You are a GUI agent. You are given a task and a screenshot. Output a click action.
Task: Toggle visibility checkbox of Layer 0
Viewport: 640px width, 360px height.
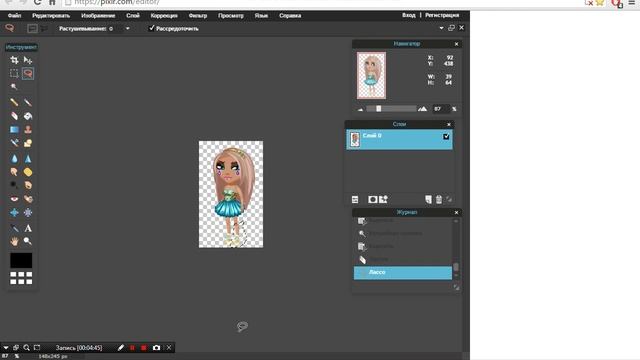coord(446,136)
